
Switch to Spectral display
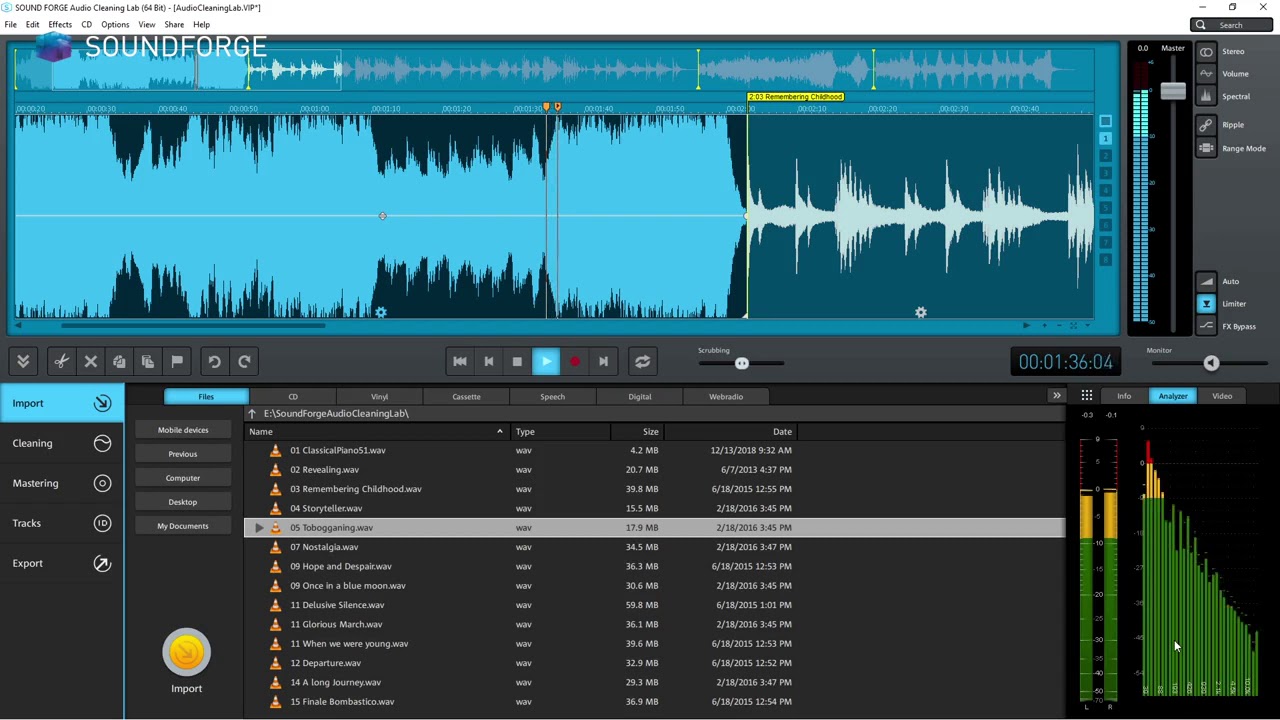click(1206, 96)
